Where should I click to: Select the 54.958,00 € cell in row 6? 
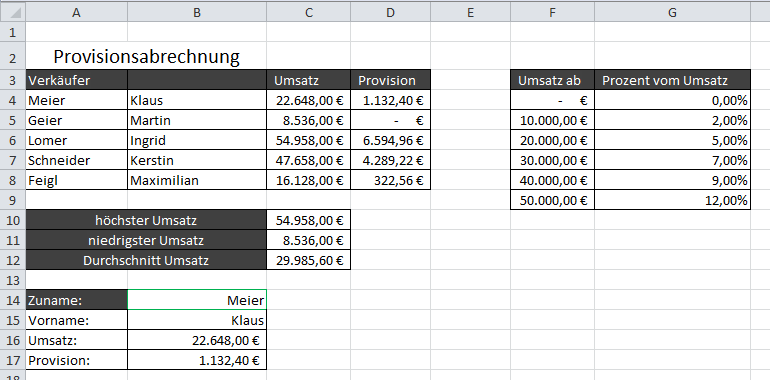click(x=308, y=140)
